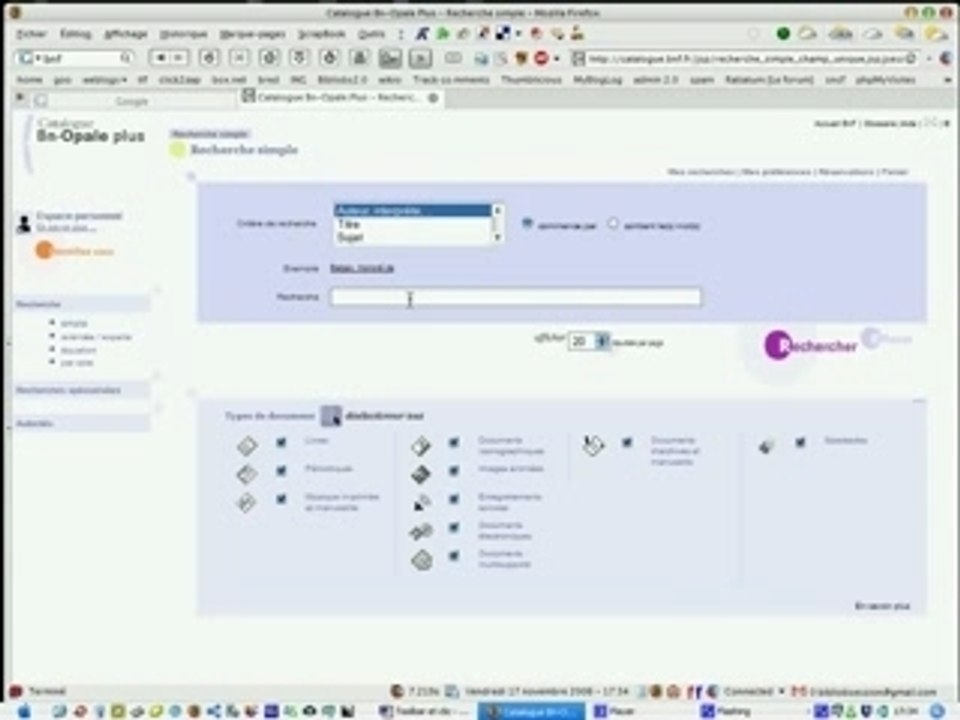Click the Documents multisupports type icon
This screenshot has height=720, width=960.
coord(421,560)
